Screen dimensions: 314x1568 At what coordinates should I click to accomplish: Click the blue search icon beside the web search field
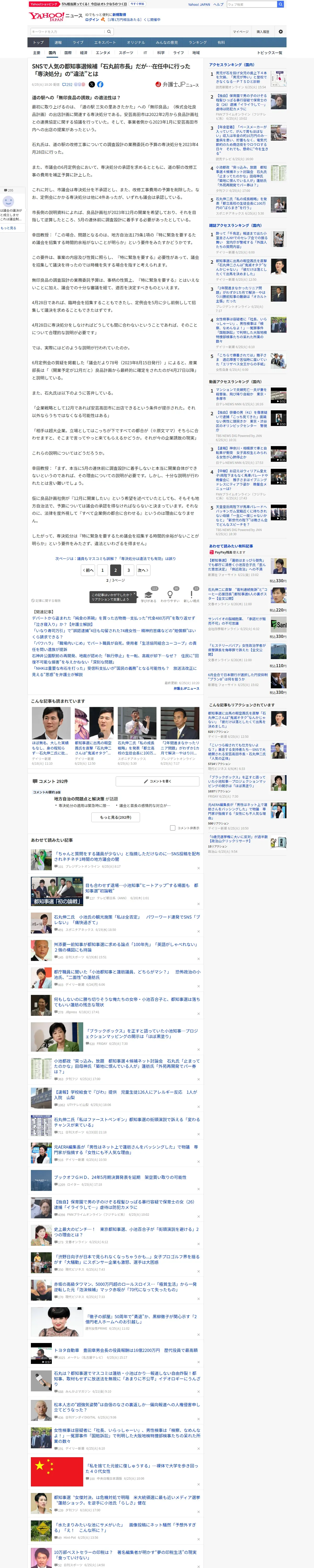[x=281, y=4]
